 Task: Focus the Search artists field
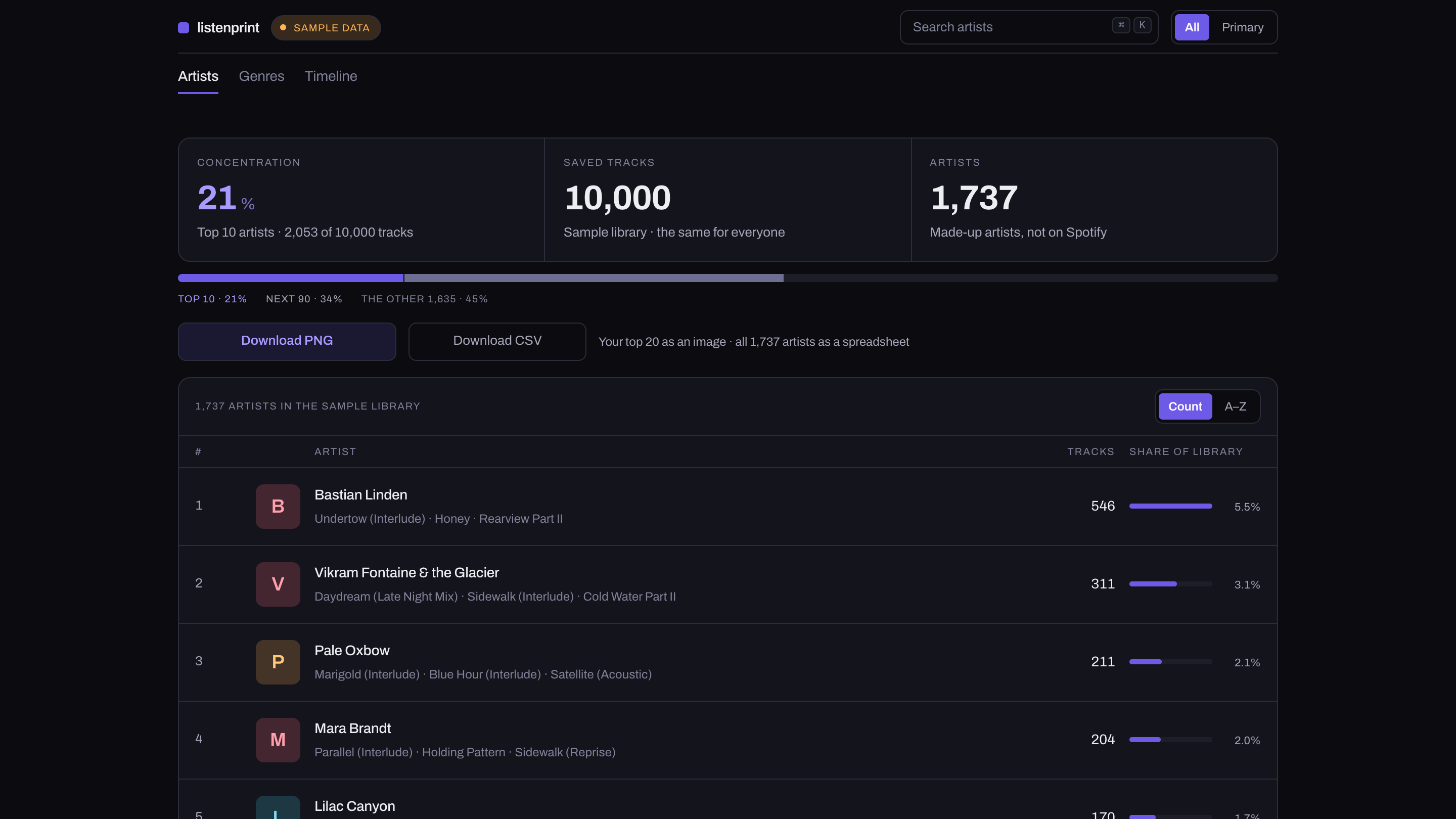point(1028,27)
